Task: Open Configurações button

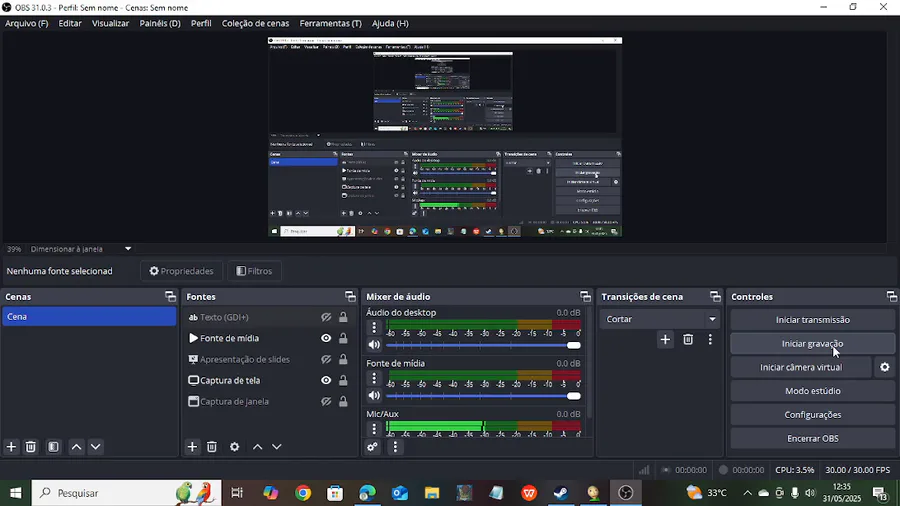Action: pos(813,415)
